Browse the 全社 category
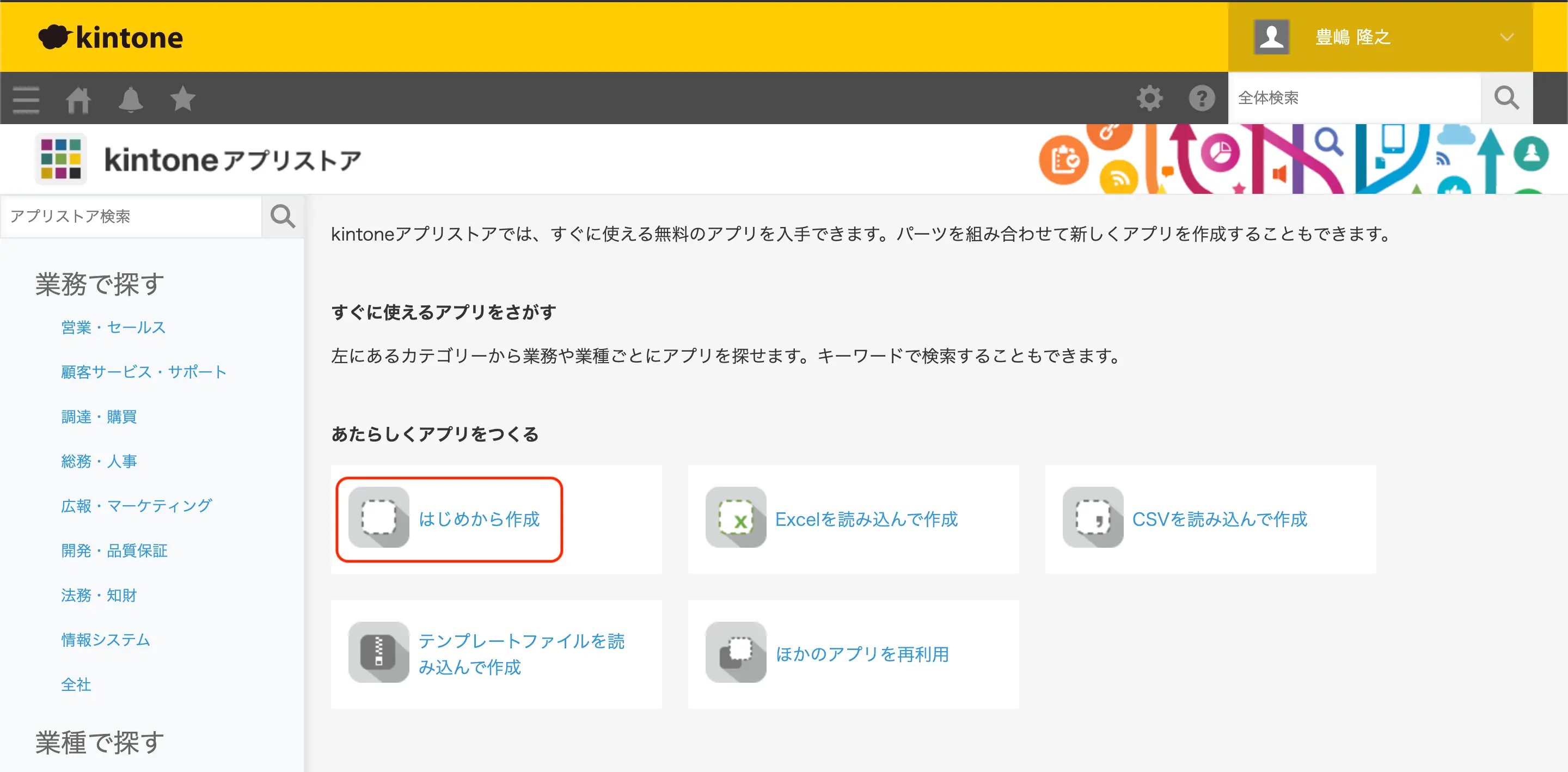Image resolution: width=1568 pixels, height=772 pixels. pos(76,685)
